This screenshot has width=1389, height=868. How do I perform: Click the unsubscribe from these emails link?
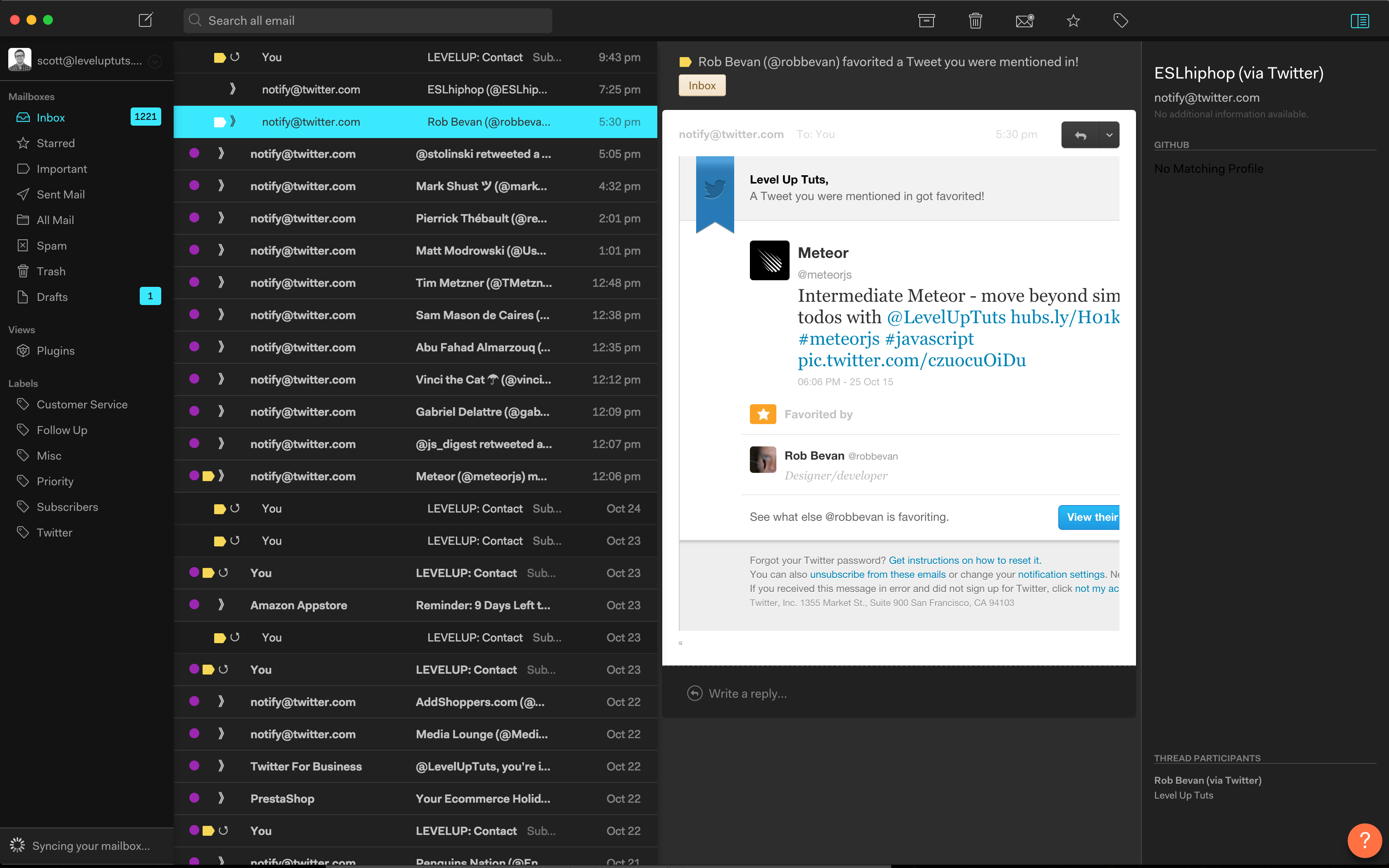[877, 574]
